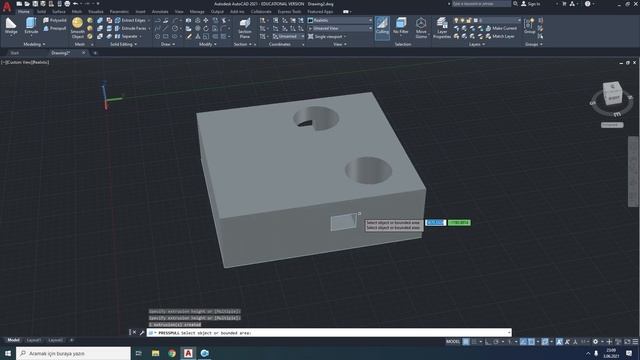Image resolution: width=640 pixels, height=360 pixels.
Task: Open the Surface ribbon tab
Action: coord(59,12)
